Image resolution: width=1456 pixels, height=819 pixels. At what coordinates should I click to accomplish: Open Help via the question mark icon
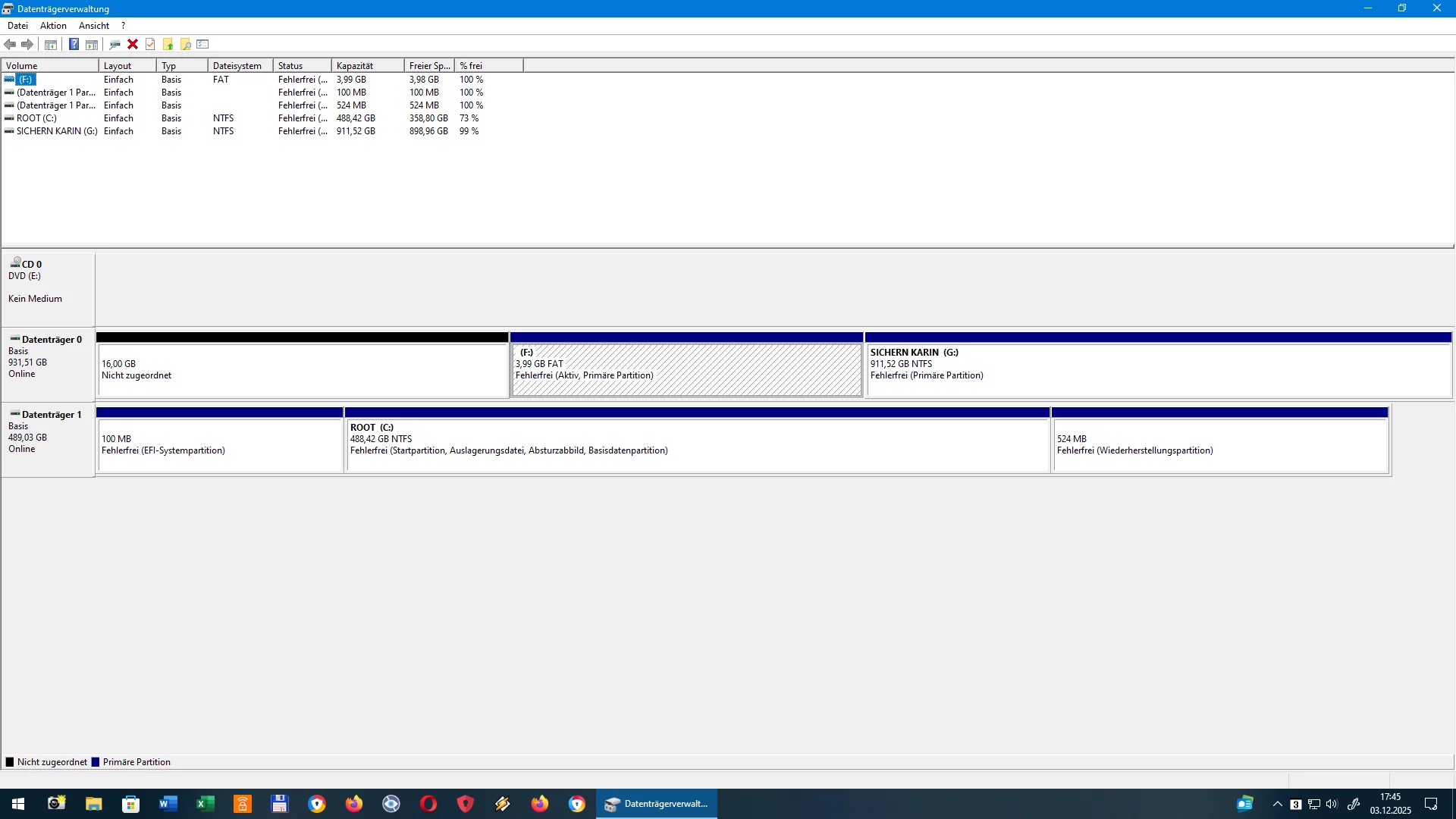74,44
